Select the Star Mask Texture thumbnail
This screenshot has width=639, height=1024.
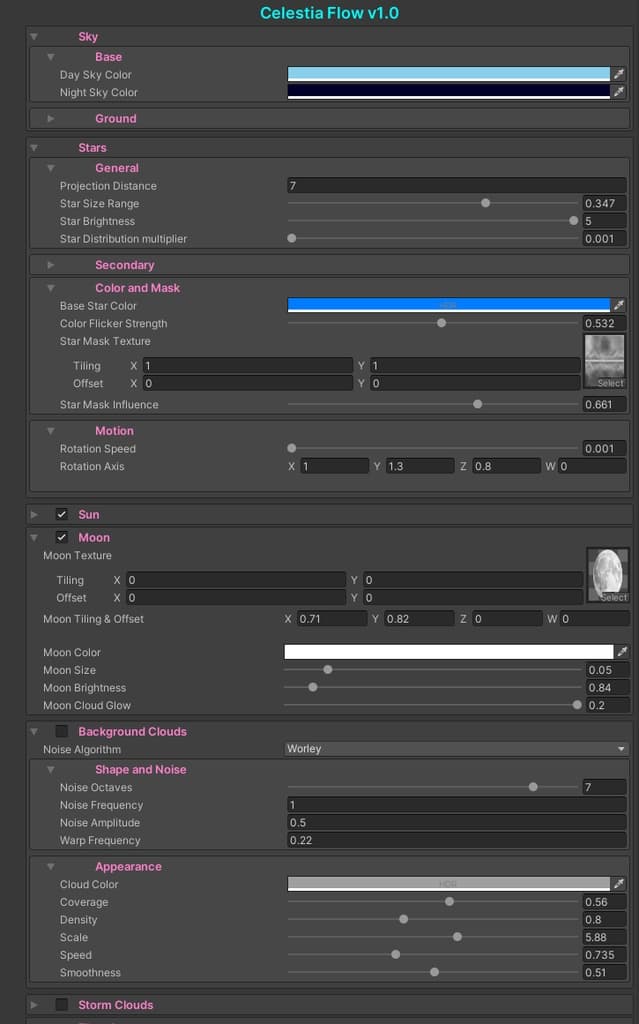[604, 361]
